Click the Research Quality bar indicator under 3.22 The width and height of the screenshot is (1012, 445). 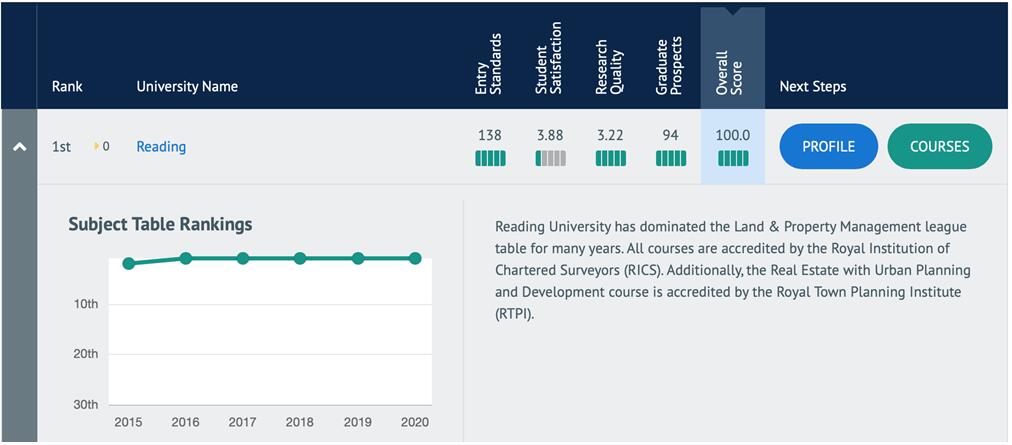tap(611, 158)
